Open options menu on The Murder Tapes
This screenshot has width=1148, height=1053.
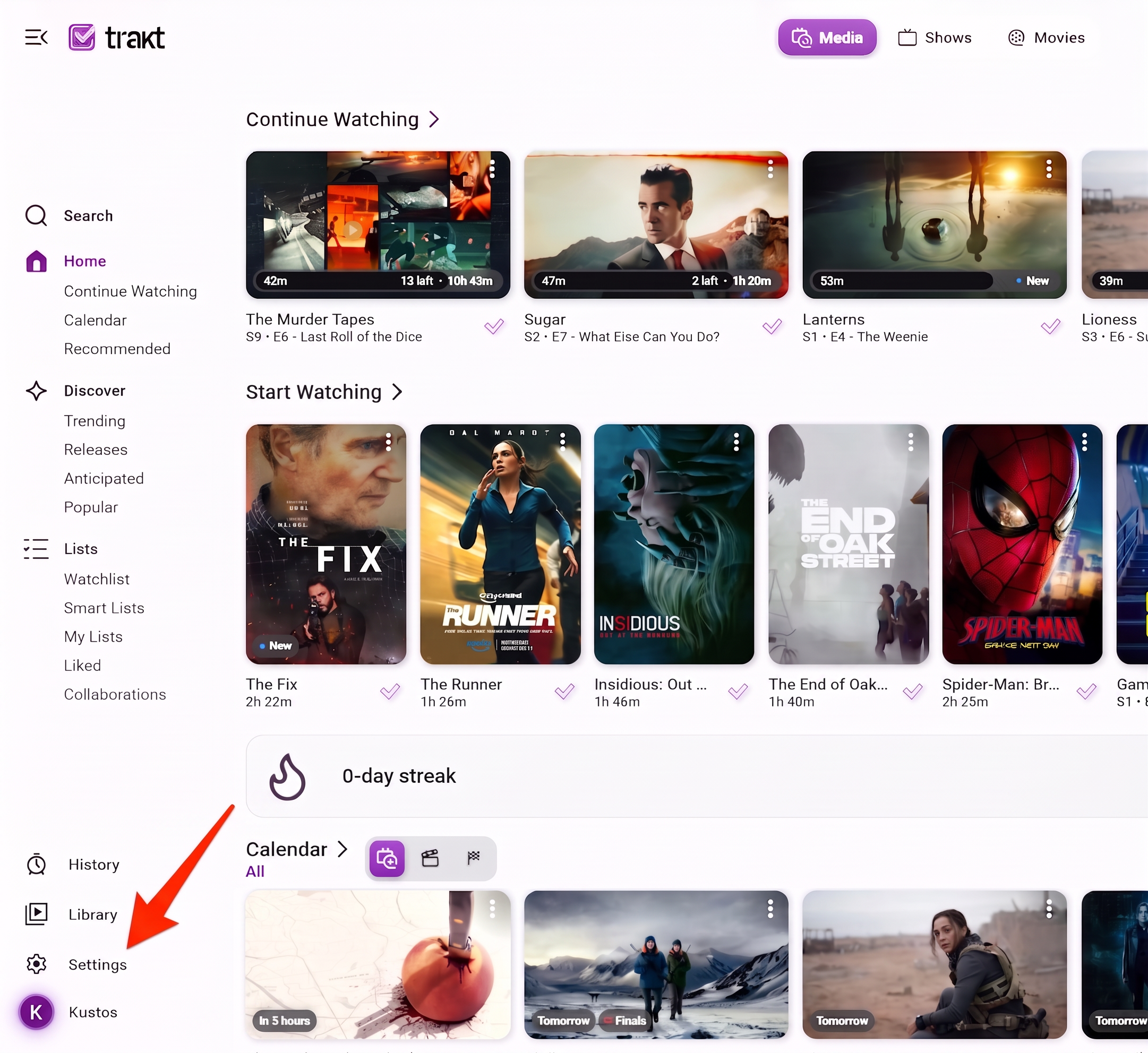pos(492,169)
